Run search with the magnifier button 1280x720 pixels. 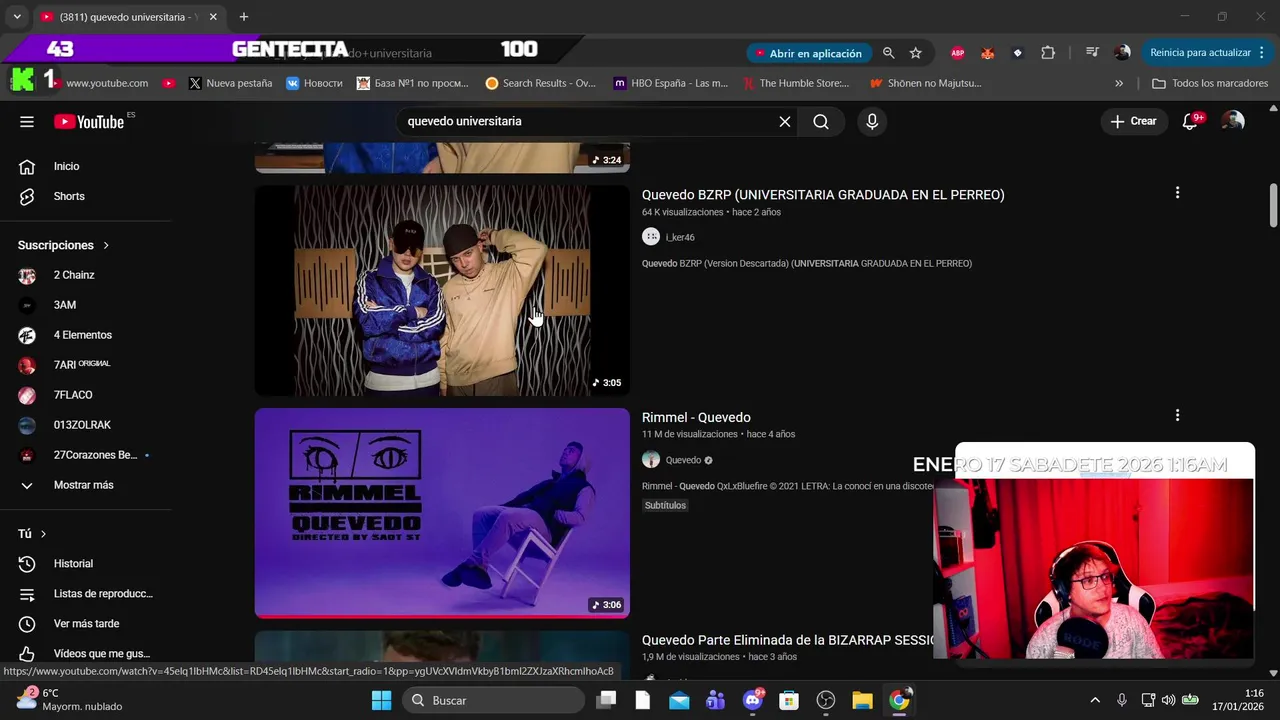coord(821,122)
